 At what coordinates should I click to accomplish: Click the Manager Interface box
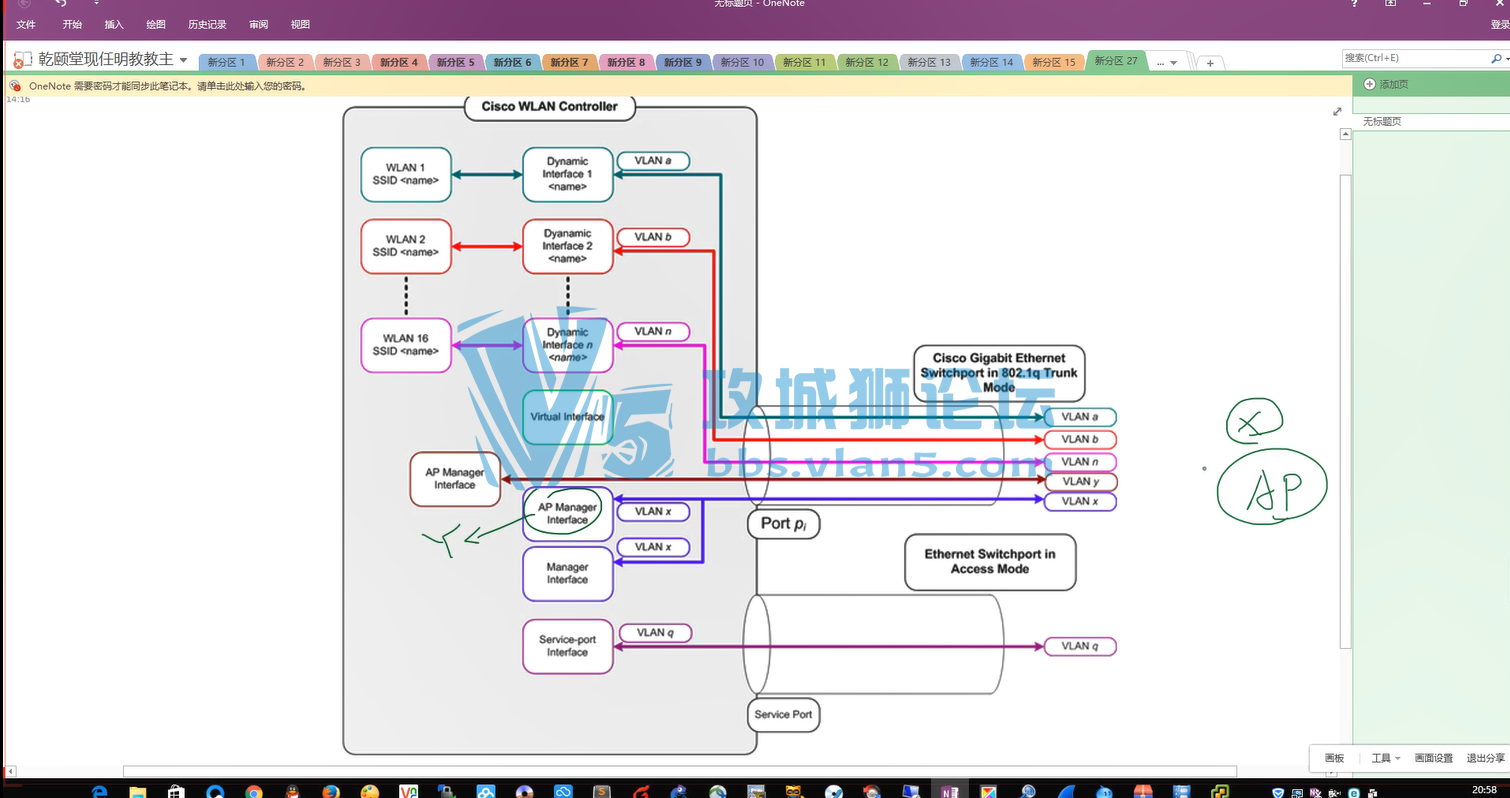567,573
